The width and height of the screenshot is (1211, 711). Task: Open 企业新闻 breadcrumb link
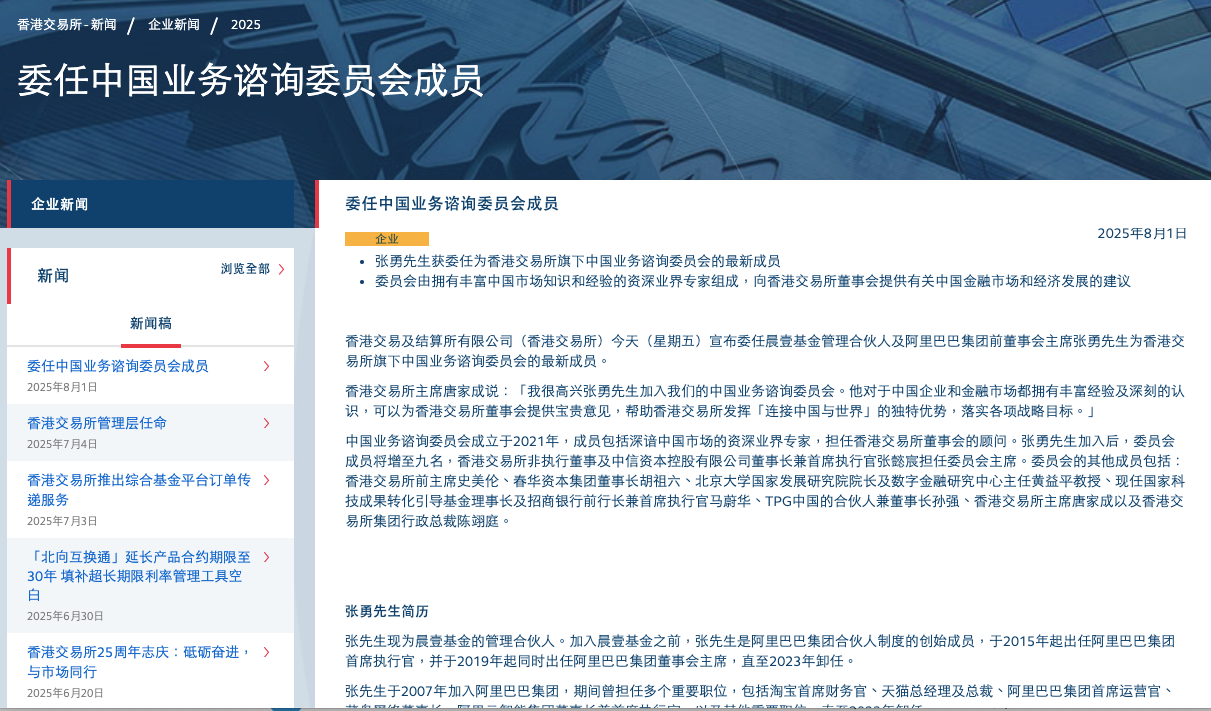point(174,24)
